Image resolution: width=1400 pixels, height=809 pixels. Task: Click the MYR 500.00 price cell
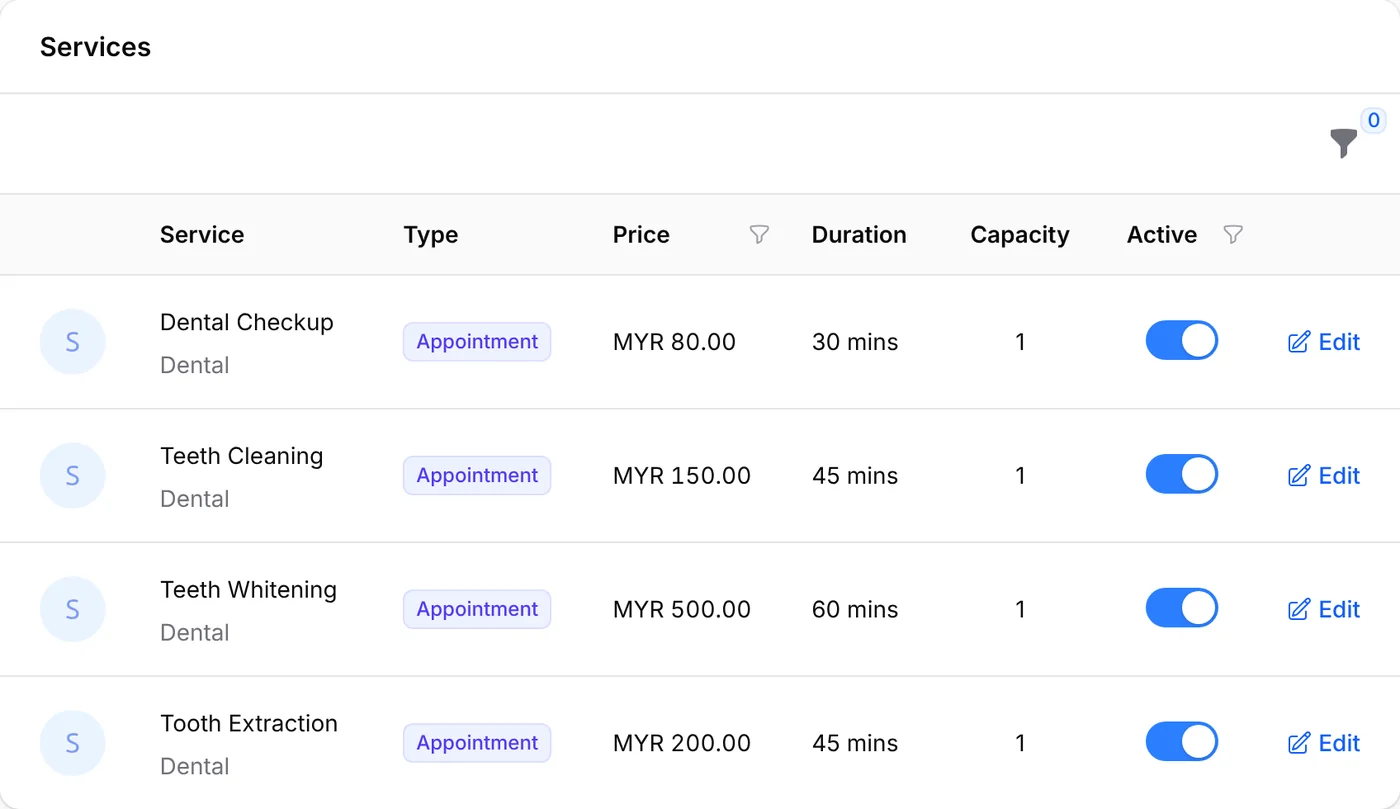point(682,610)
